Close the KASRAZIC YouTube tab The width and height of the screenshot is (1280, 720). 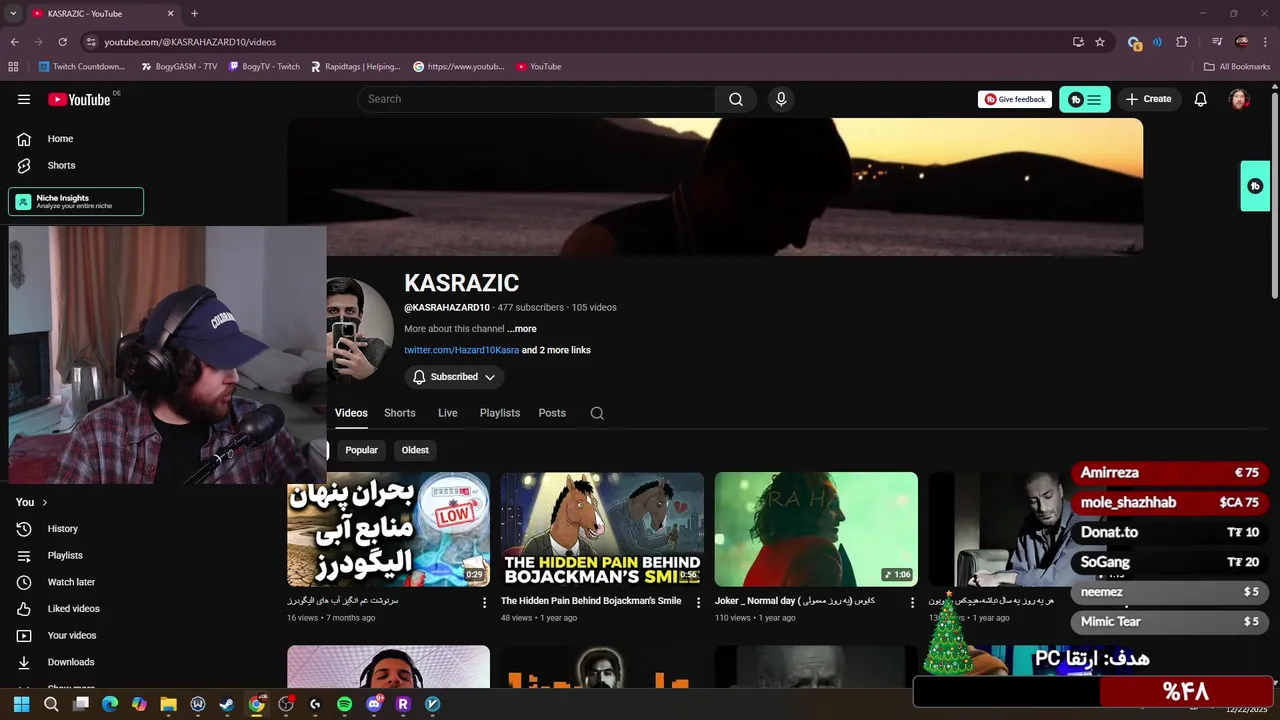pyautogui.click(x=170, y=14)
